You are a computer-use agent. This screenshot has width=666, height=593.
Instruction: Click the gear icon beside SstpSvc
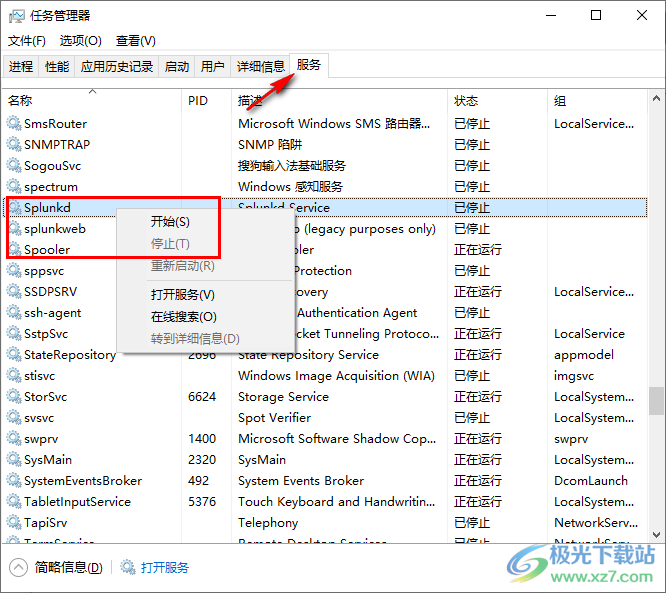click(14, 333)
